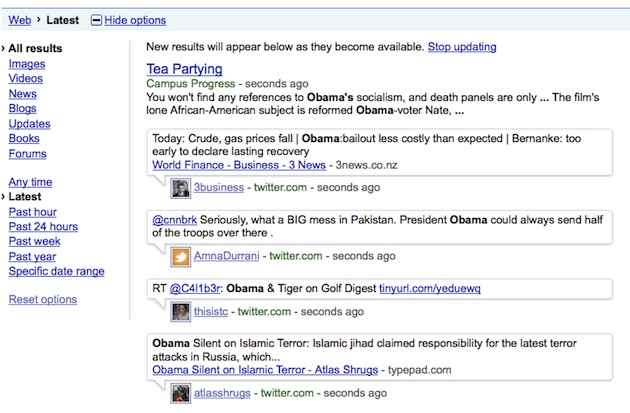Filter results to Images

[27, 64]
